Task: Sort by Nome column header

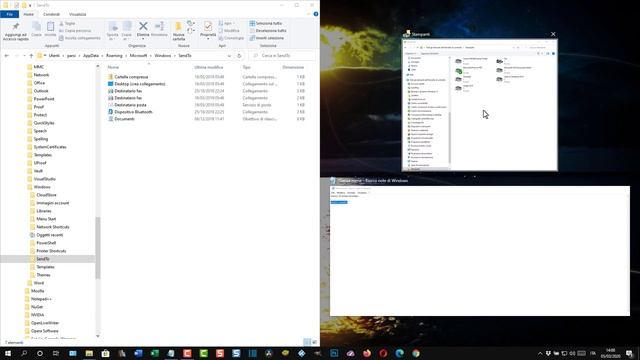Action: coord(113,67)
